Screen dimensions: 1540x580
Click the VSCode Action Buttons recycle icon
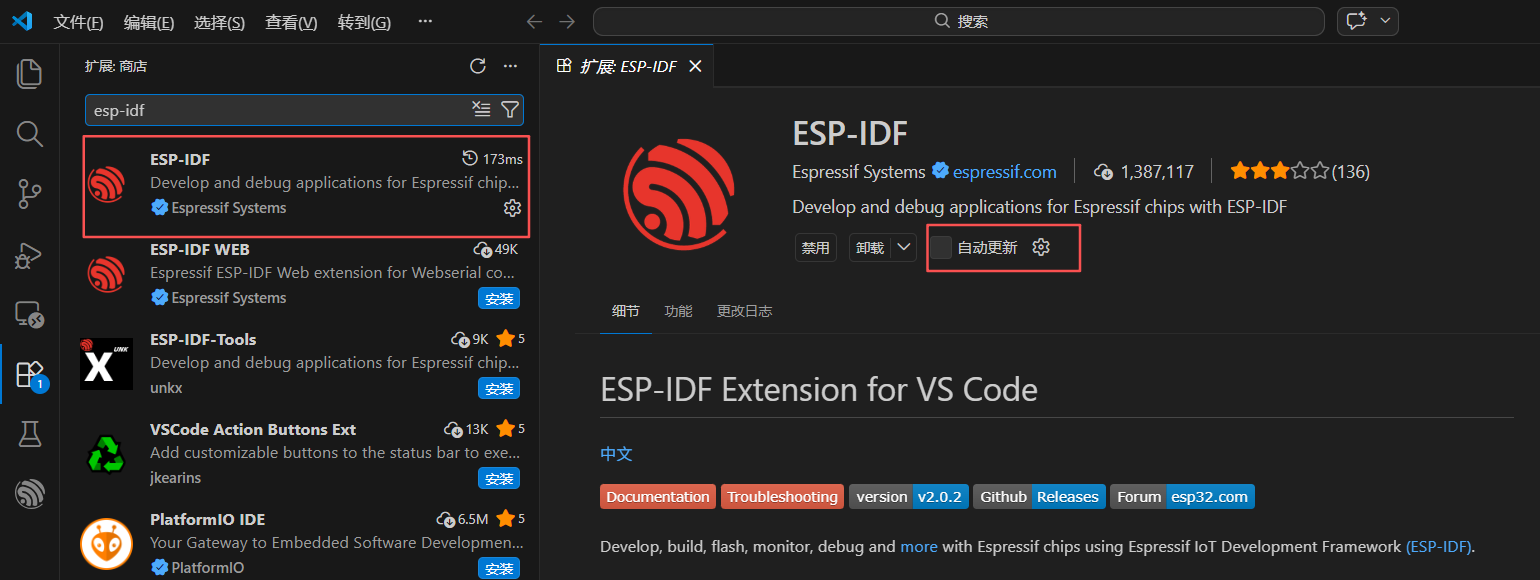point(106,452)
